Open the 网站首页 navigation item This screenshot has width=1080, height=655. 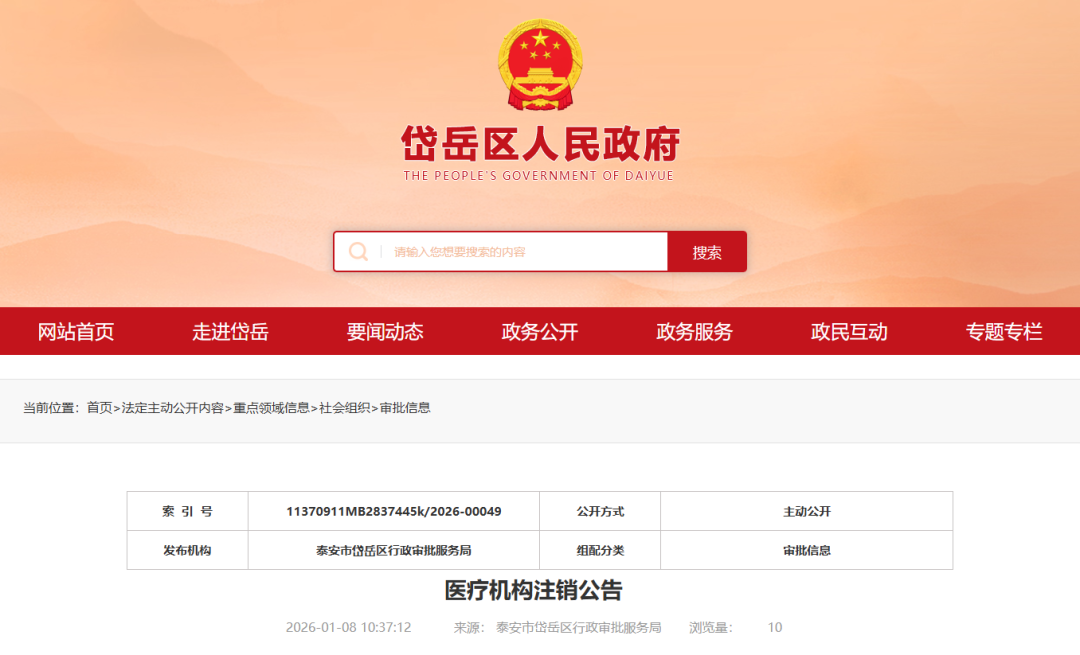(76, 332)
